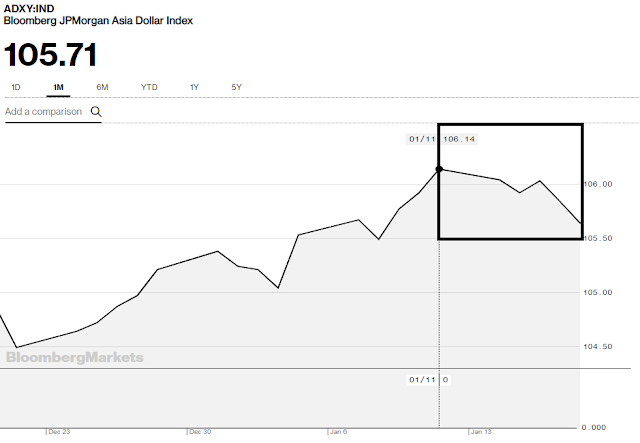This screenshot has width=640, height=443.
Task: Click the 01/11 data point marker
Action: [439, 169]
